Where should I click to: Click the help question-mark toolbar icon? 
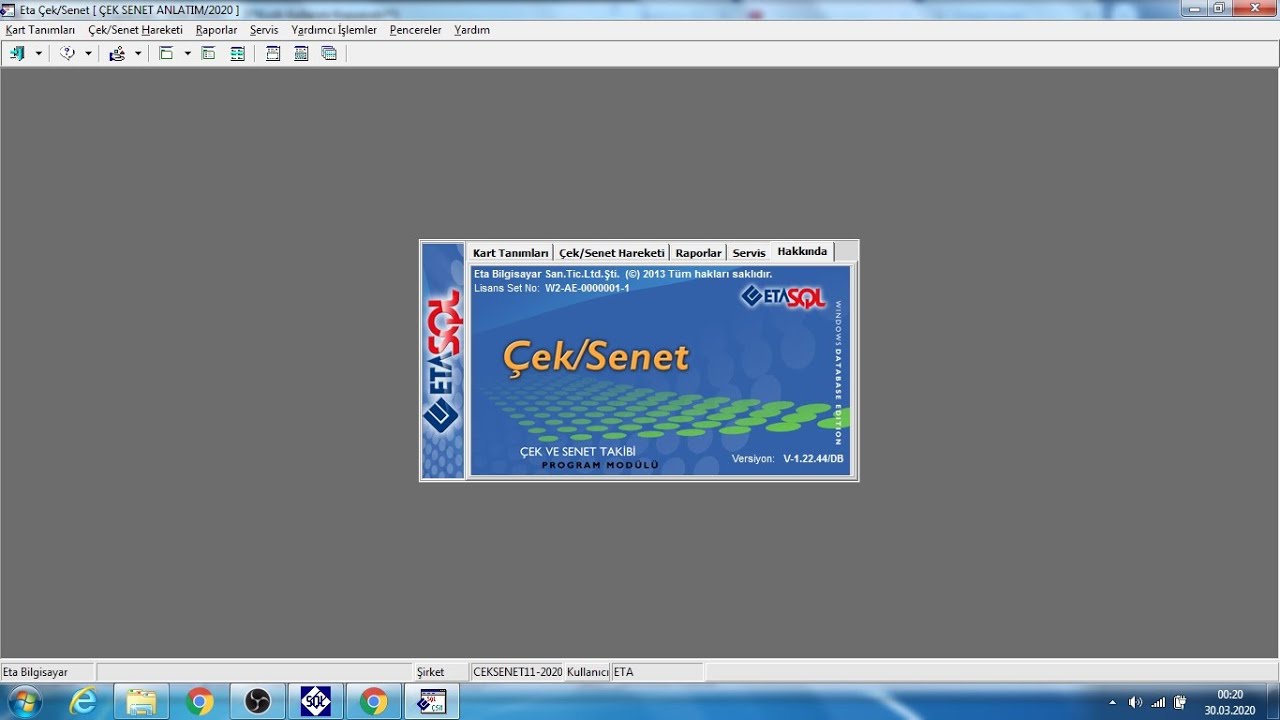click(67, 54)
